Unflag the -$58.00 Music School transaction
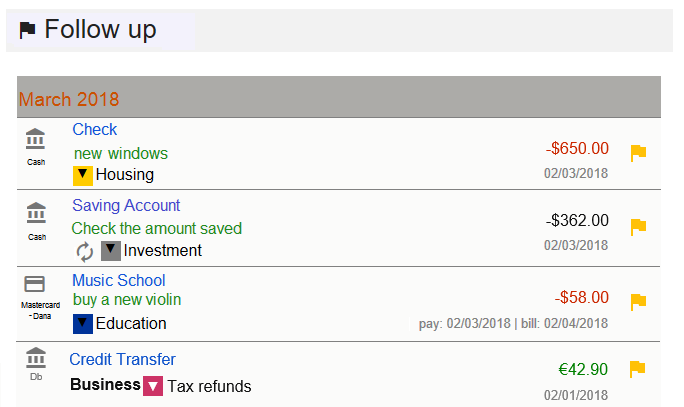 pyautogui.click(x=638, y=301)
